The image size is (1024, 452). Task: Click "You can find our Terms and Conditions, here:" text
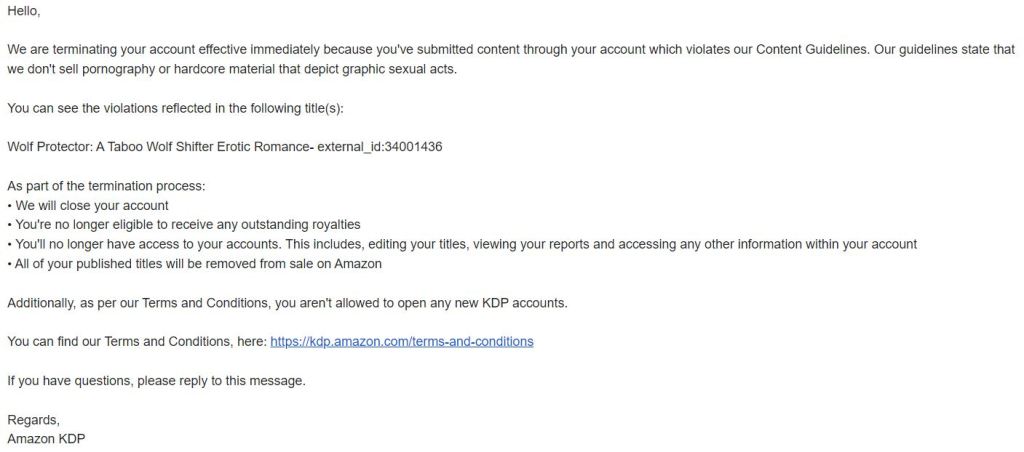pyautogui.click(x=136, y=341)
